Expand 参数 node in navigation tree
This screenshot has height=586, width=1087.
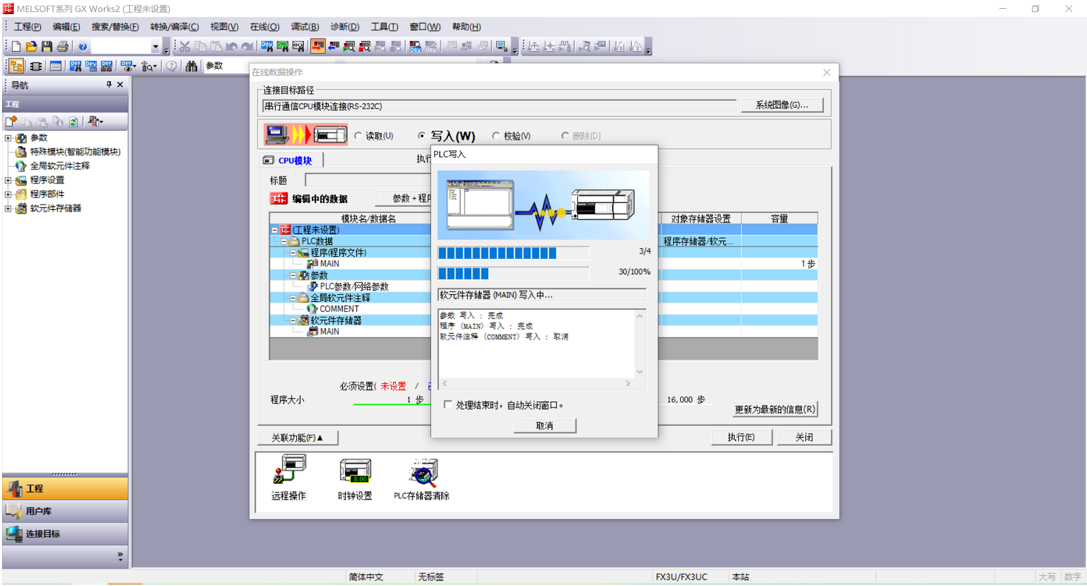point(8,138)
